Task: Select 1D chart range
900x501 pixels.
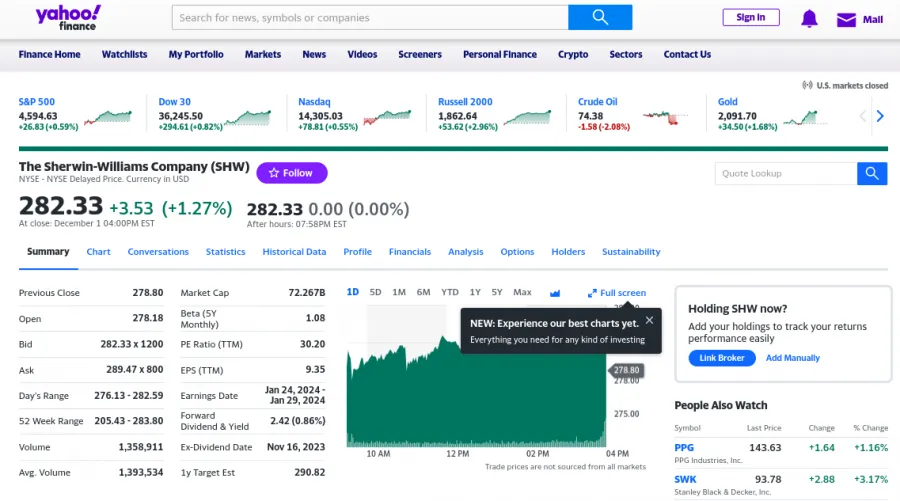Action: [352, 292]
